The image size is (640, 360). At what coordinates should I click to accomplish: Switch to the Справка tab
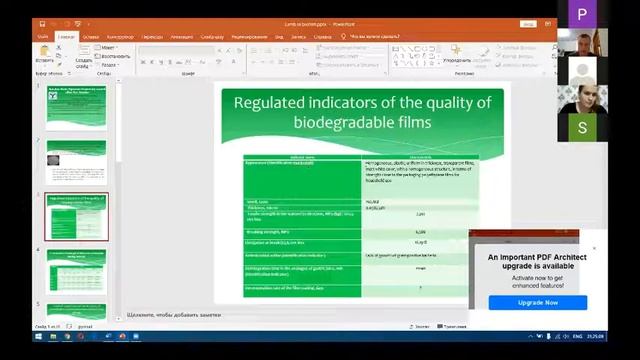pyautogui.click(x=323, y=37)
